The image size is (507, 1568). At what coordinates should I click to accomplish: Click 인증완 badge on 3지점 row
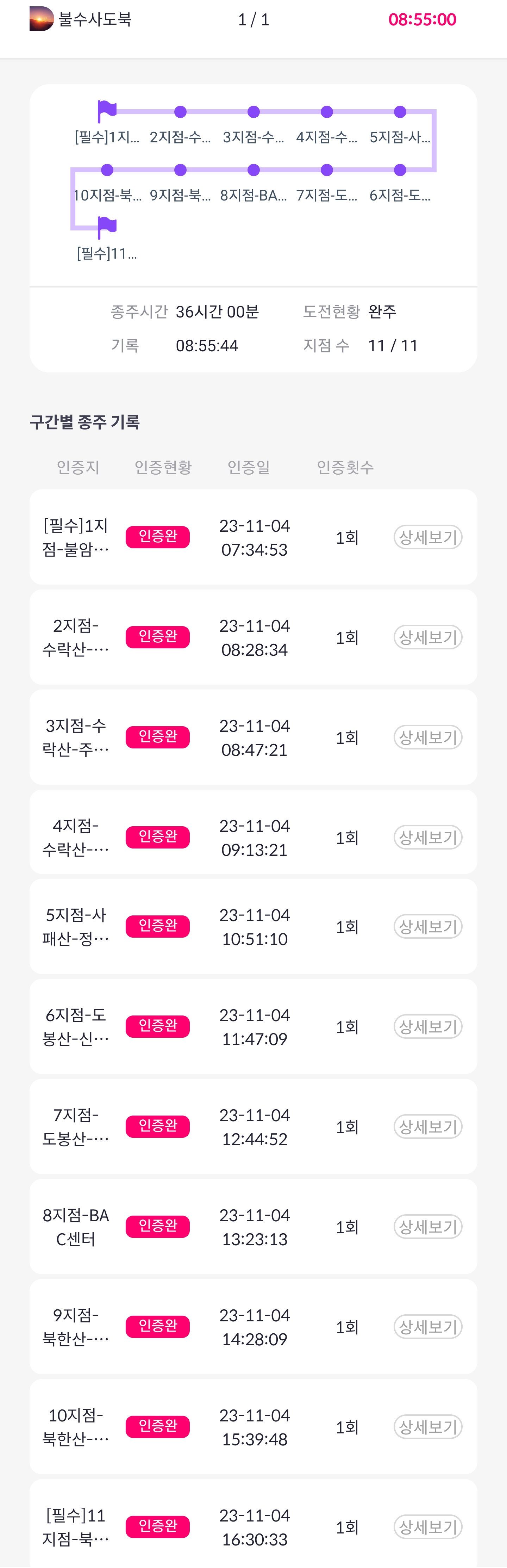click(157, 737)
